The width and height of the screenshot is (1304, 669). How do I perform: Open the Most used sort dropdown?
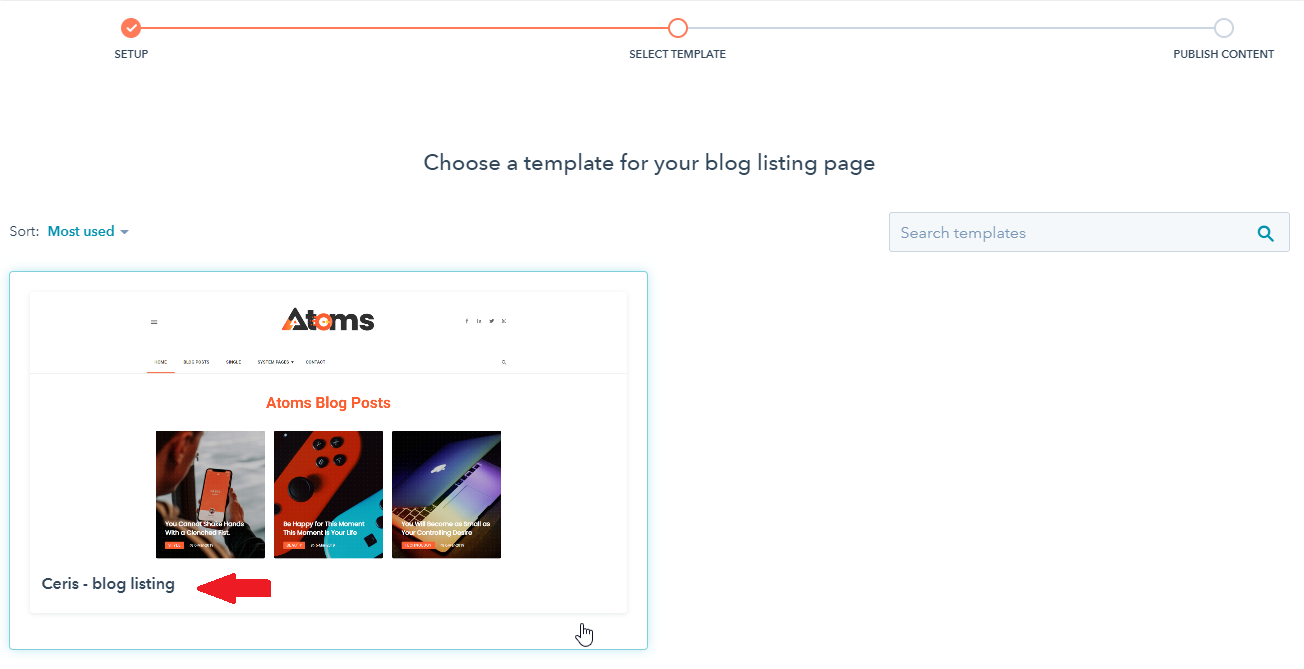pyautogui.click(x=88, y=231)
